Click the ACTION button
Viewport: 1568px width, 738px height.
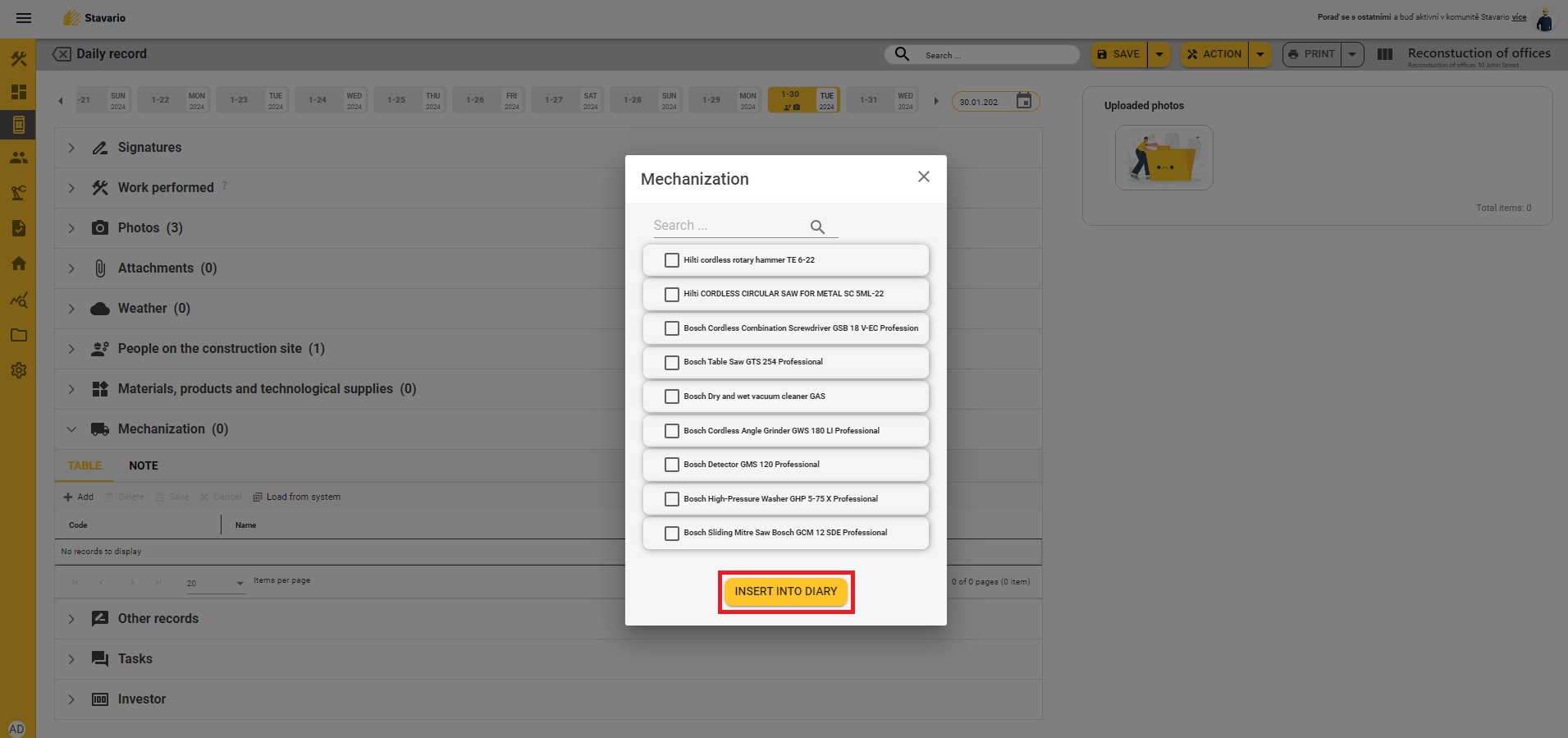point(1214,54)
